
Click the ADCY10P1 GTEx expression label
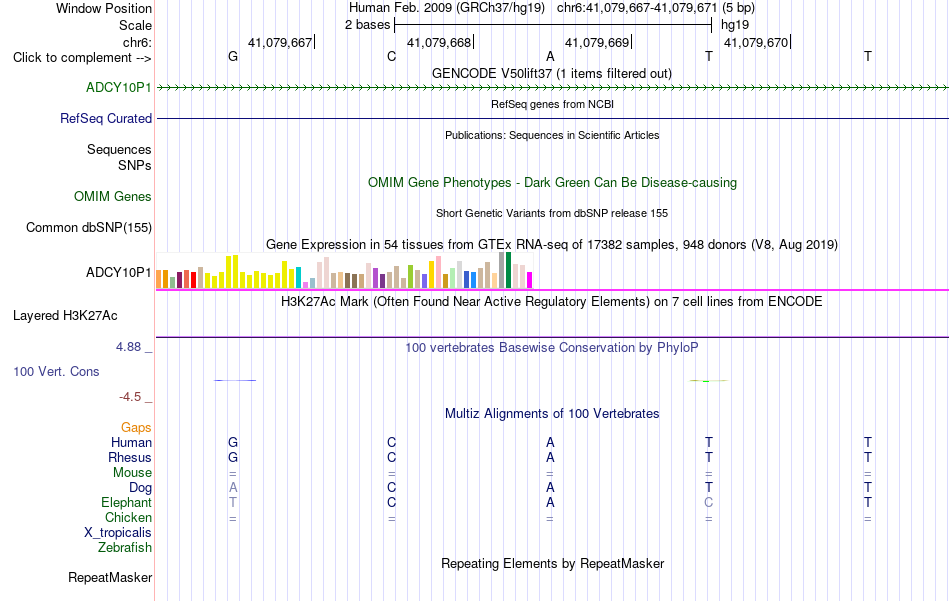point(119,273)
